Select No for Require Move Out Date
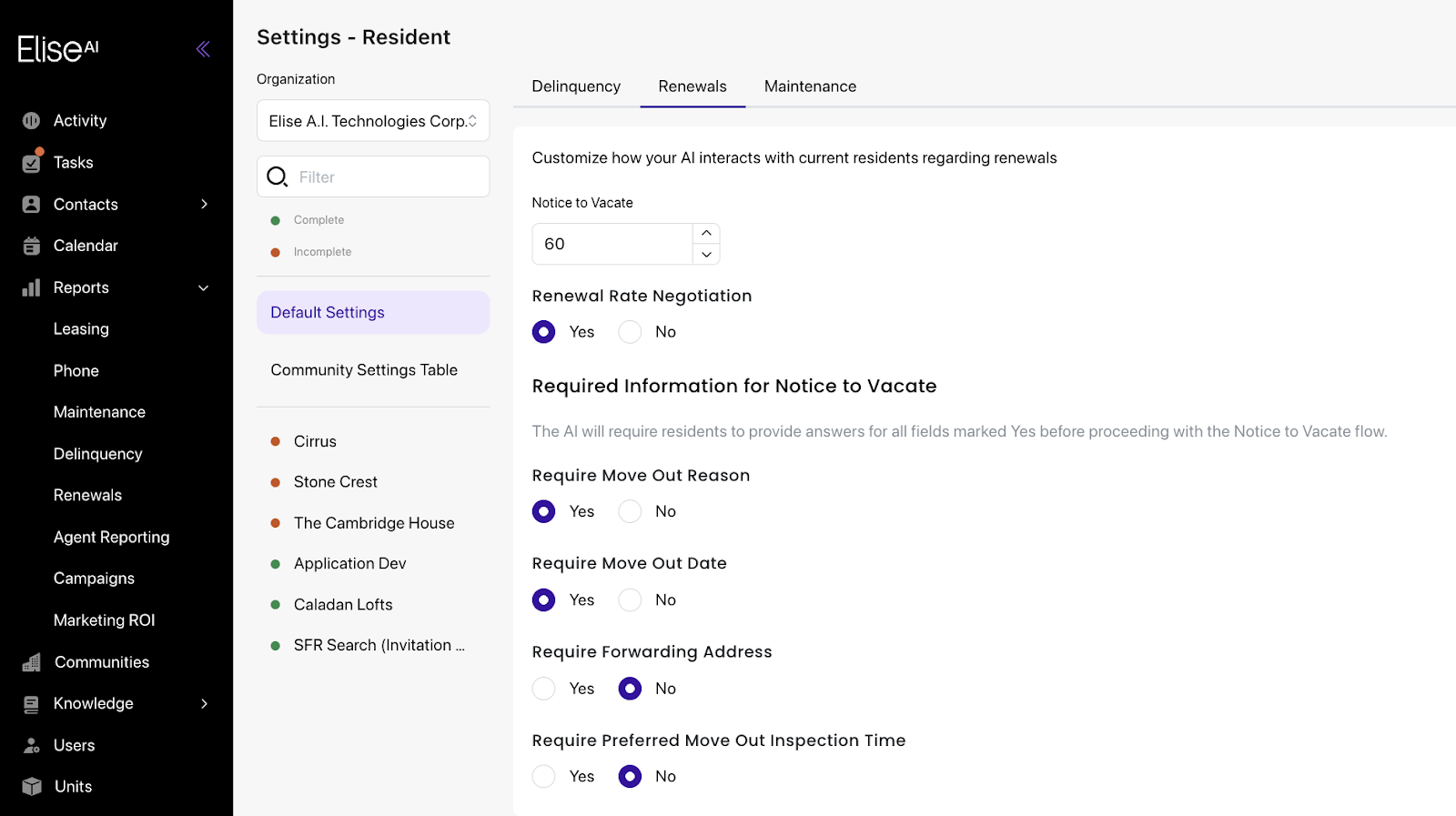 630,600
